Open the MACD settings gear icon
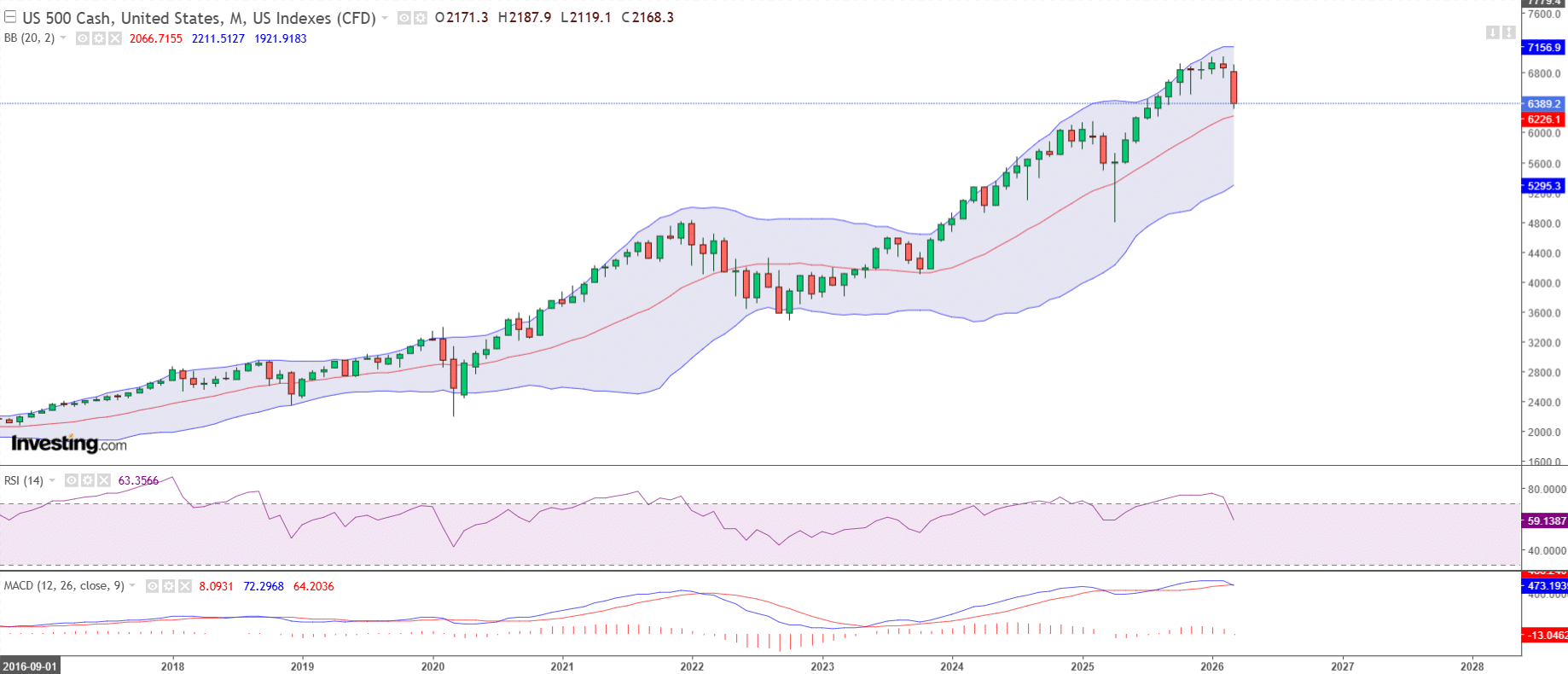1568x674 pixels. [x=169, y=586]
